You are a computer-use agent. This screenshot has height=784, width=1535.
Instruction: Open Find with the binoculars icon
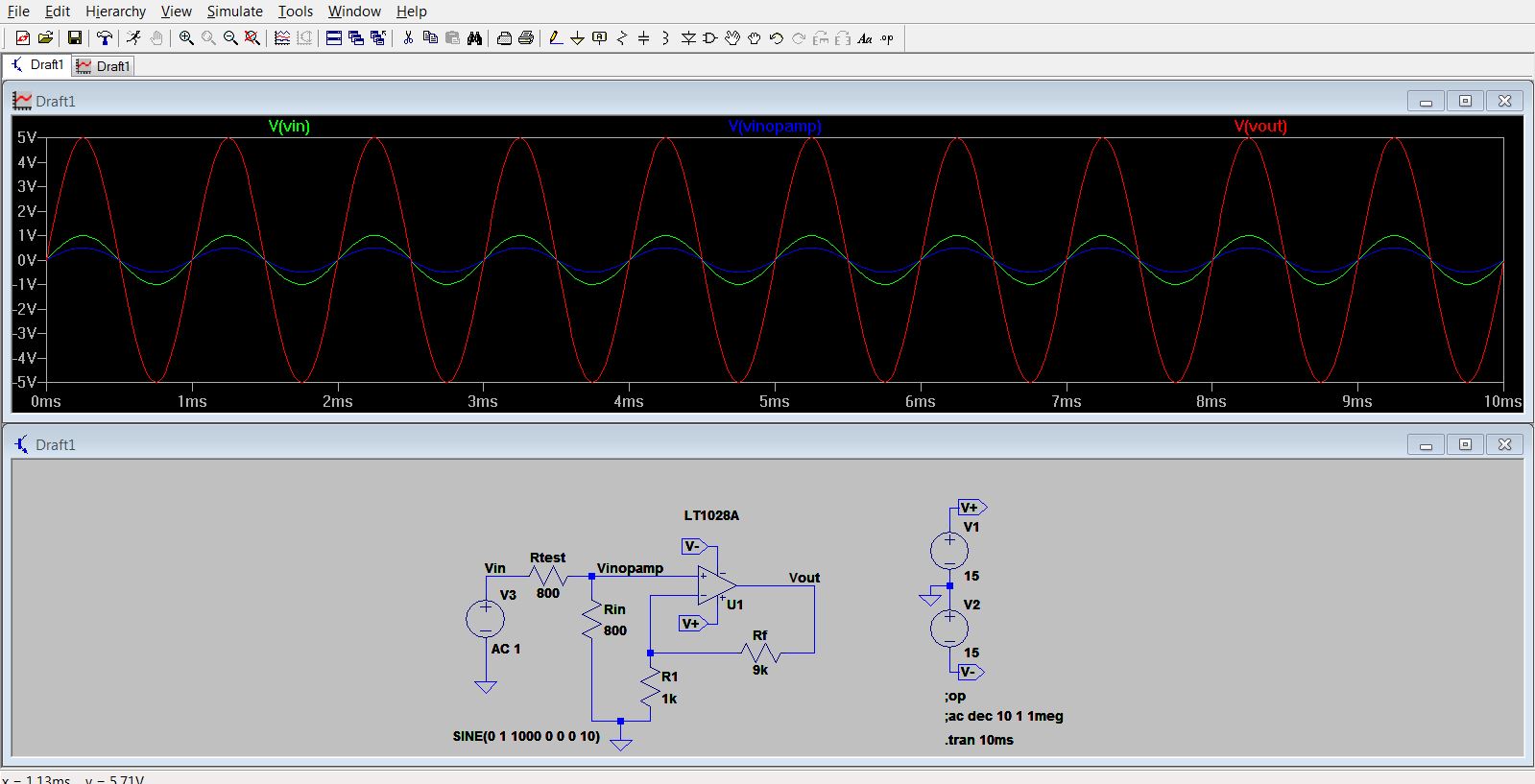pos(474,38)
